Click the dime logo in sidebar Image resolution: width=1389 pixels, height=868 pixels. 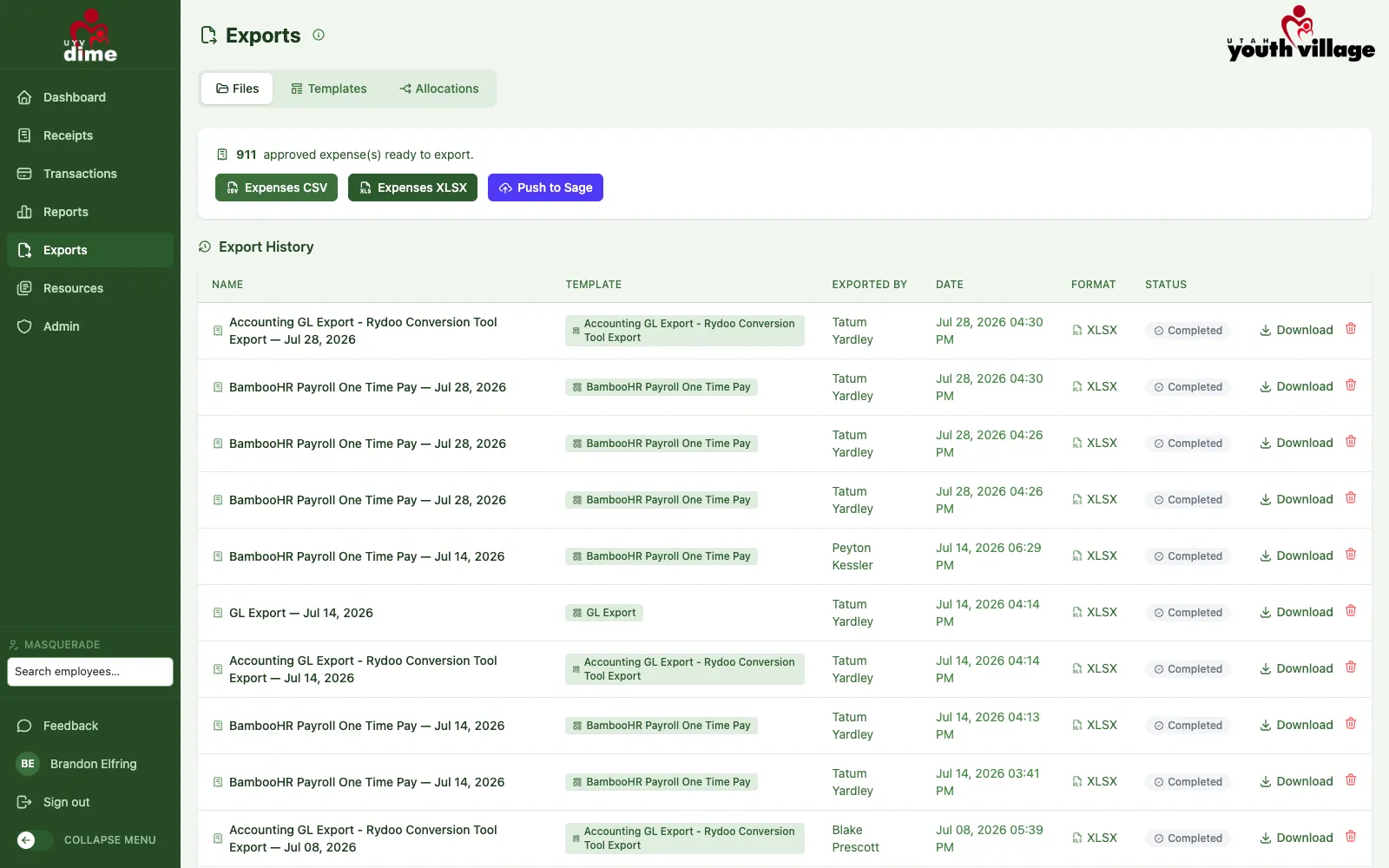90,36
